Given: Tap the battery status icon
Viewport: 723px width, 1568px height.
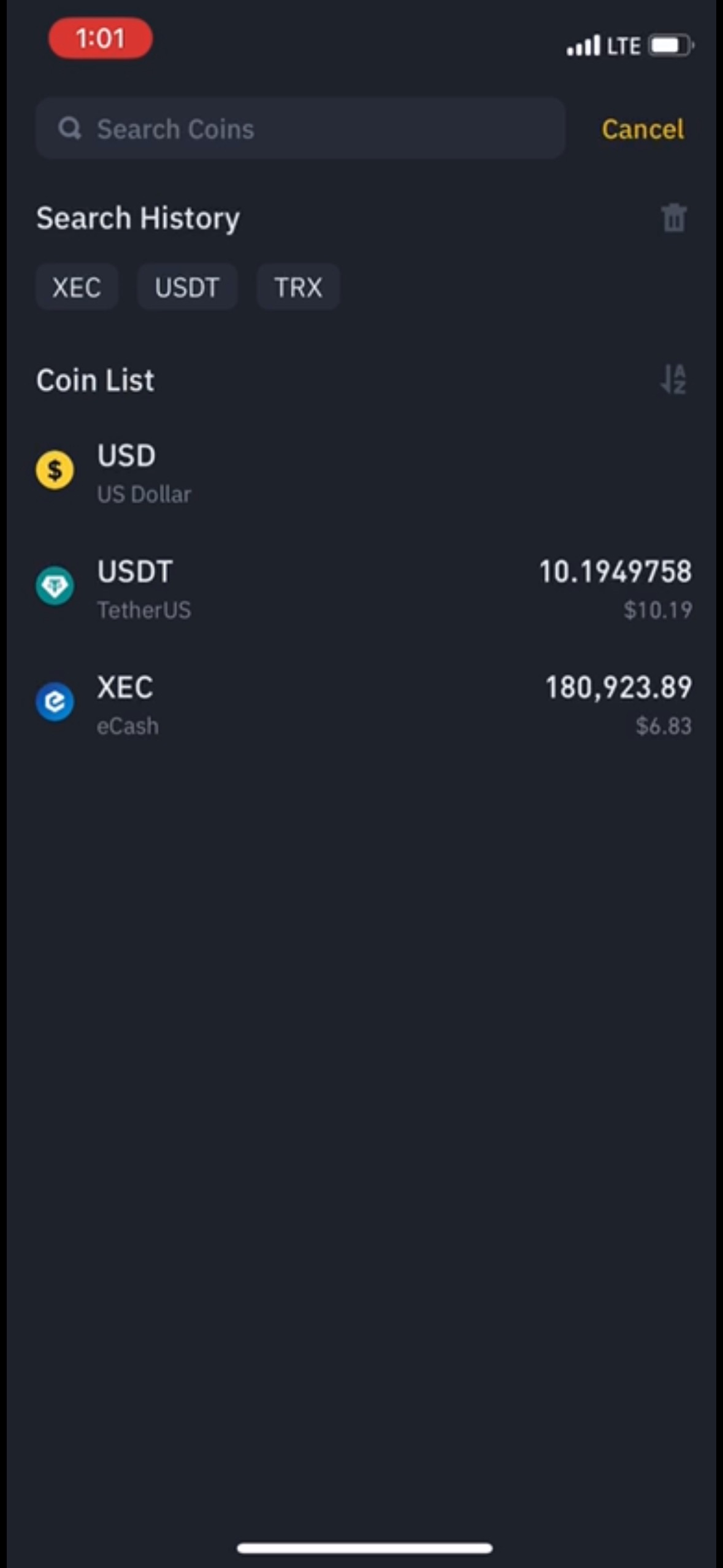Looking at the screenshot, I should tap(670, 46).
